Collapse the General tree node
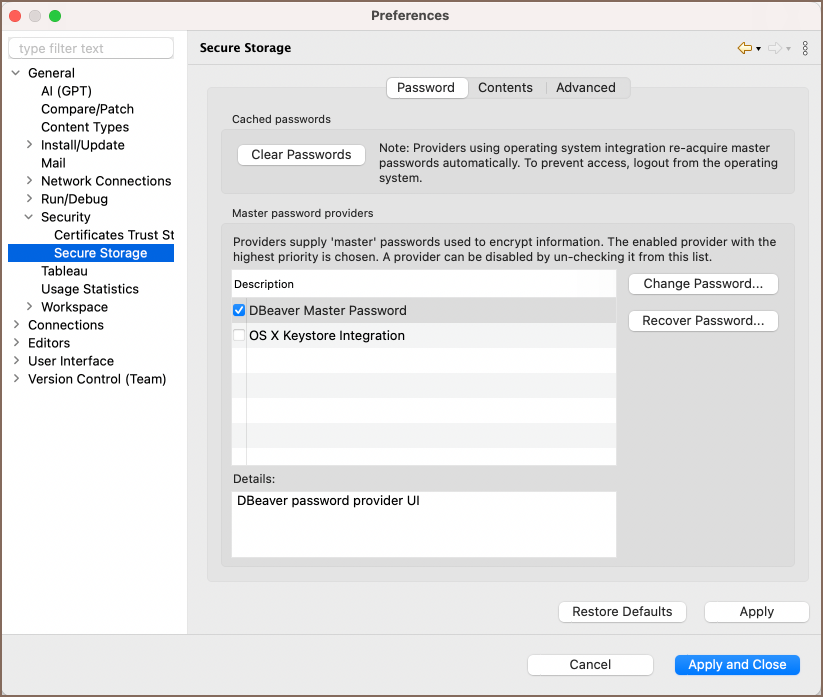 (x=16, y=73)
